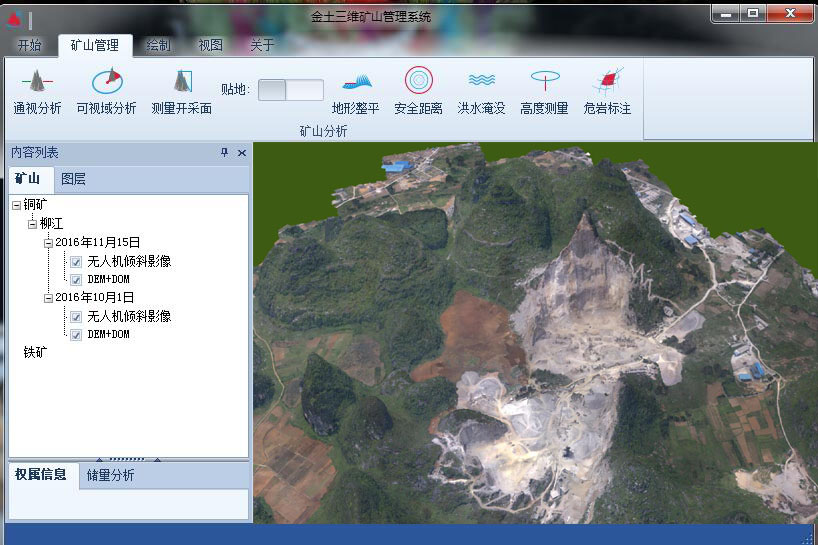Open the 储量分析 tab

pyautogui.click(x=110, y=475)
